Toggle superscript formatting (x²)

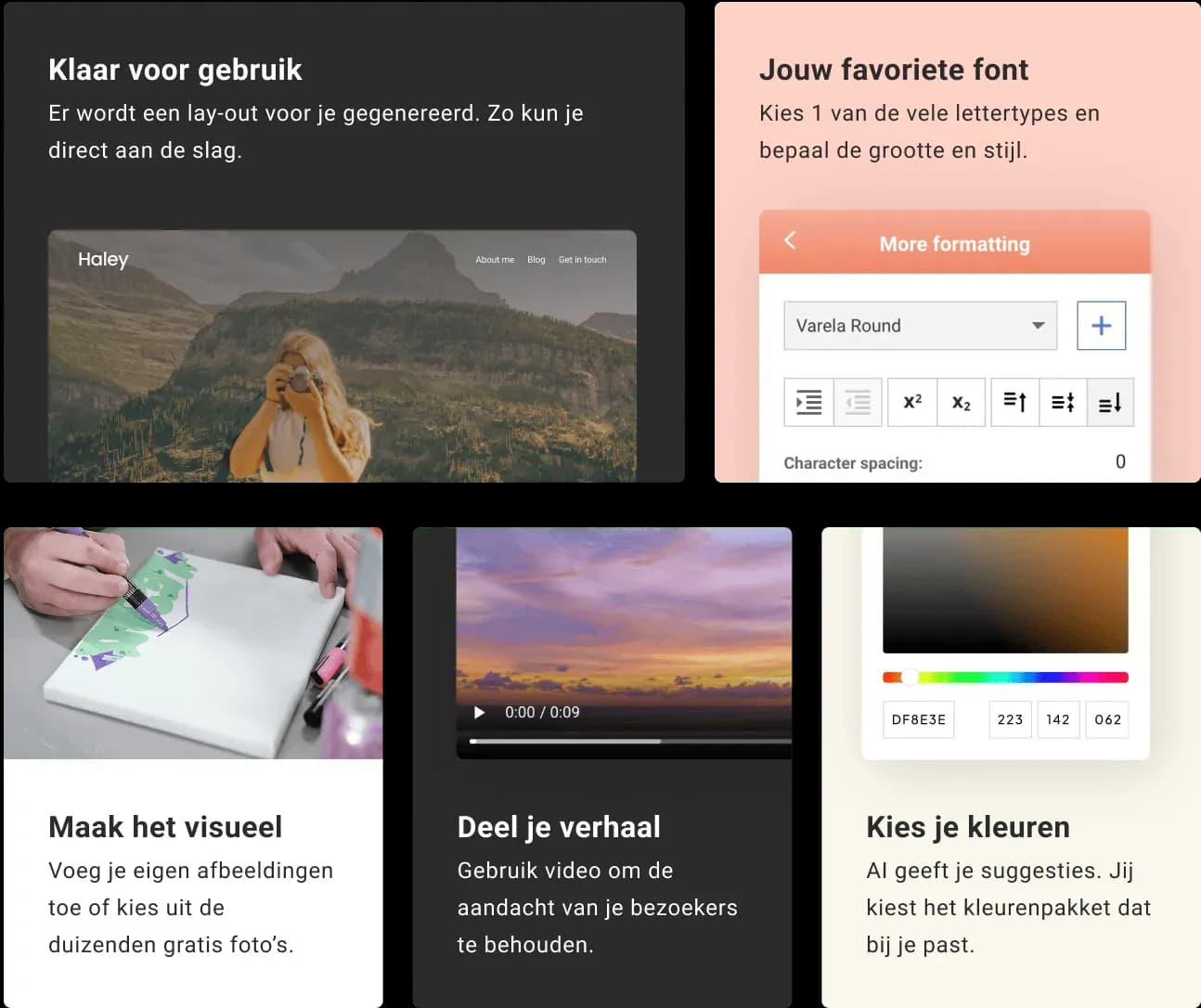(x=912, y=403)
